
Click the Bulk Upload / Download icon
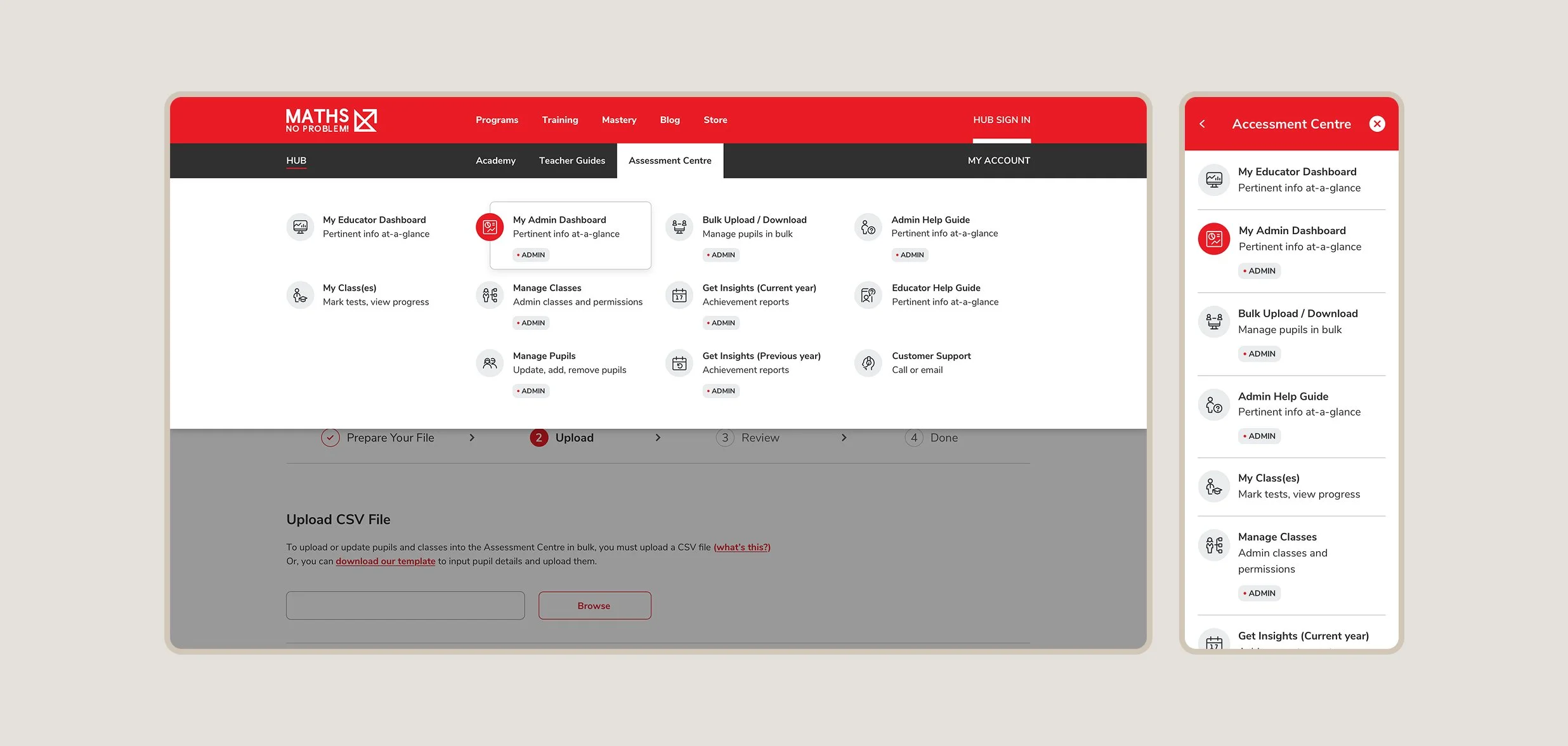click(679, 226)
